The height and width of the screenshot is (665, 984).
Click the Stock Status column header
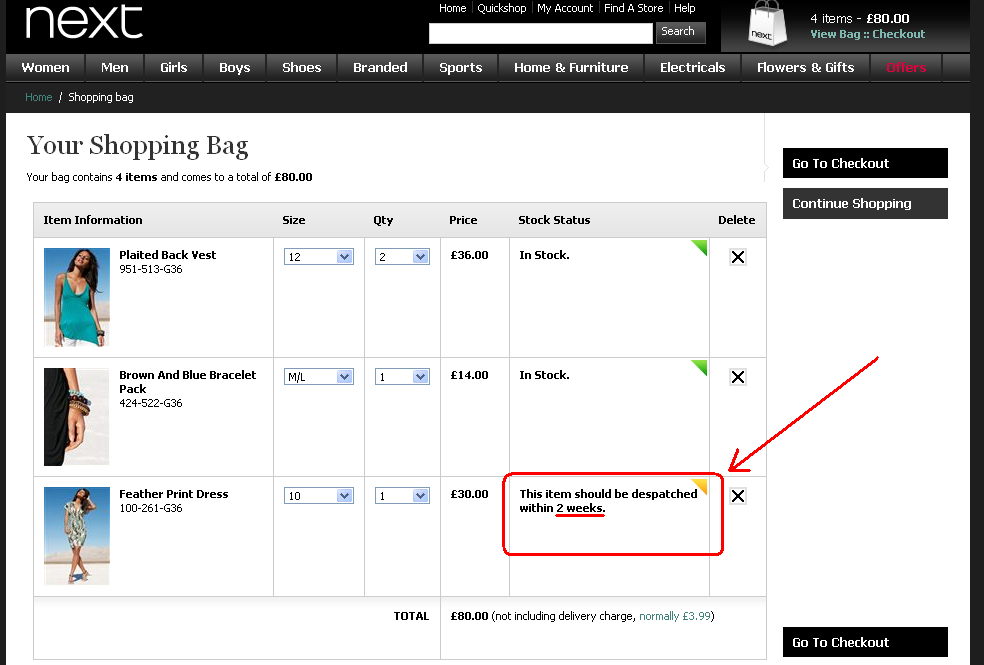coord(554,220)
